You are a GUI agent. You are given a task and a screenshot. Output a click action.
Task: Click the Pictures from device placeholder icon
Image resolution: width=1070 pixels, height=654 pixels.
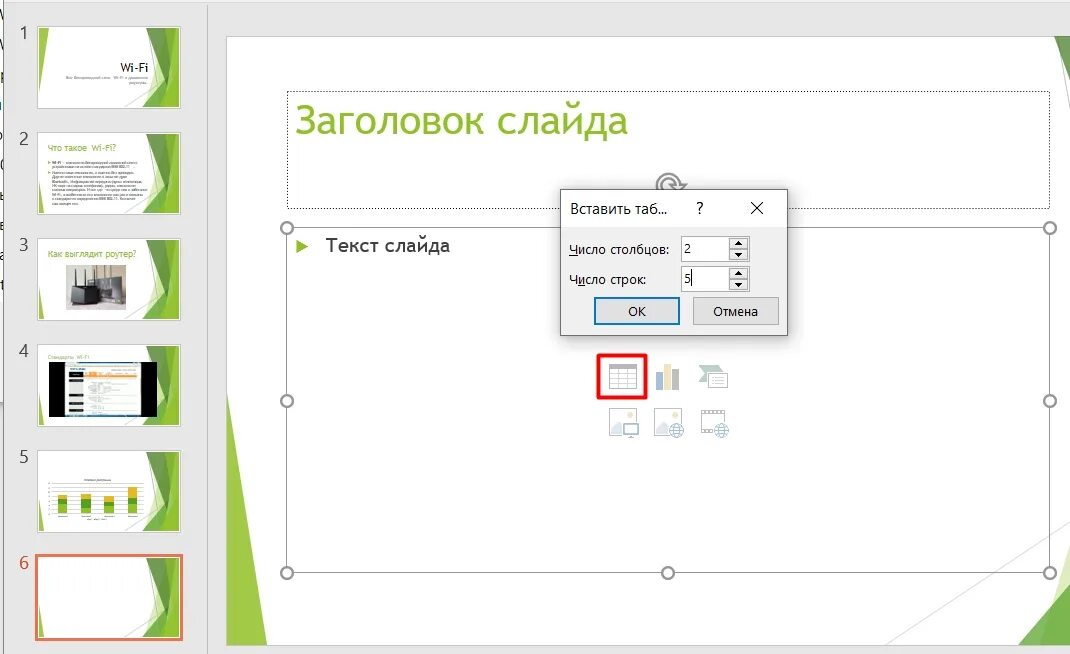point(623,423)
